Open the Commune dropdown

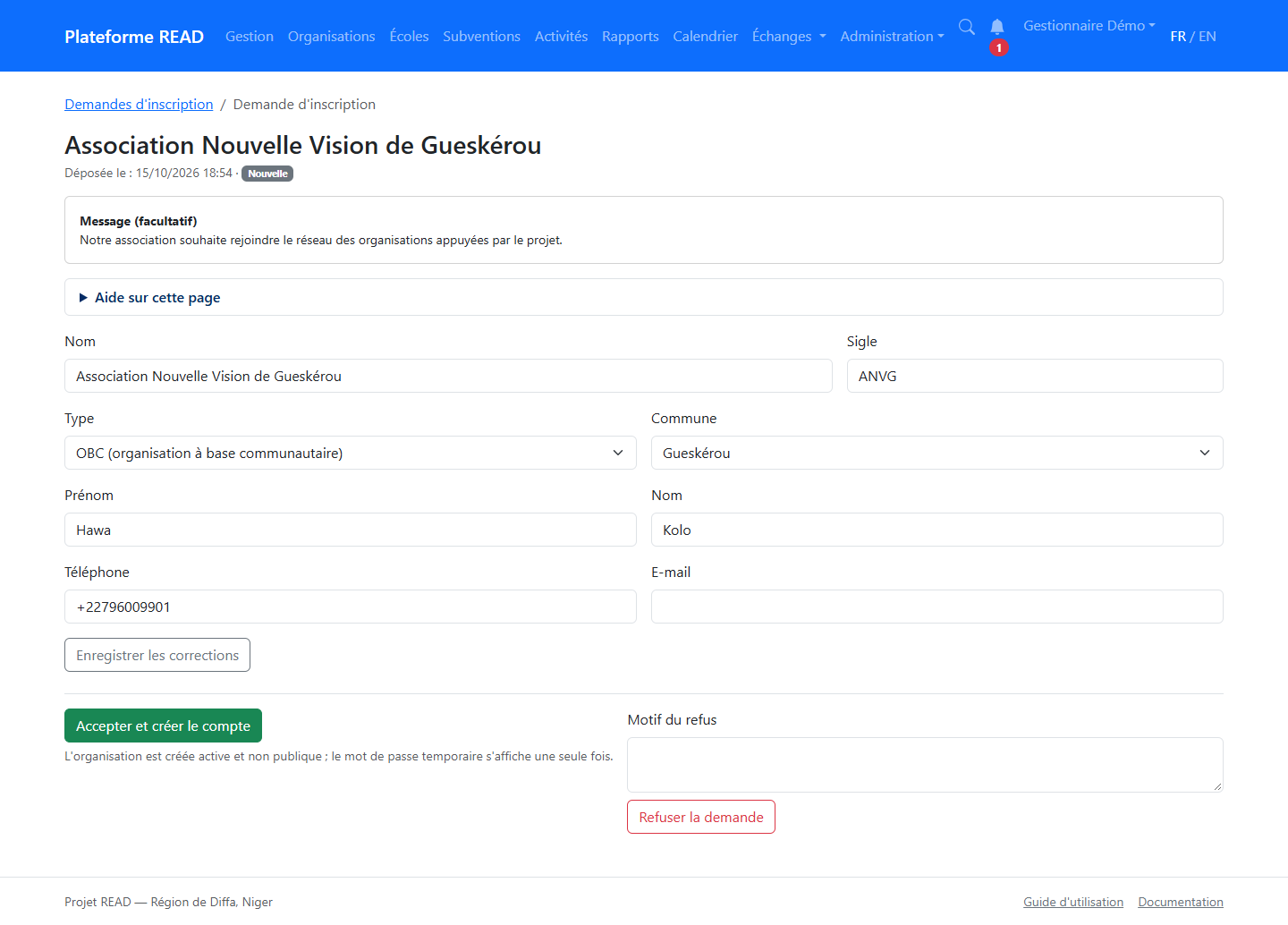[937, 453]
